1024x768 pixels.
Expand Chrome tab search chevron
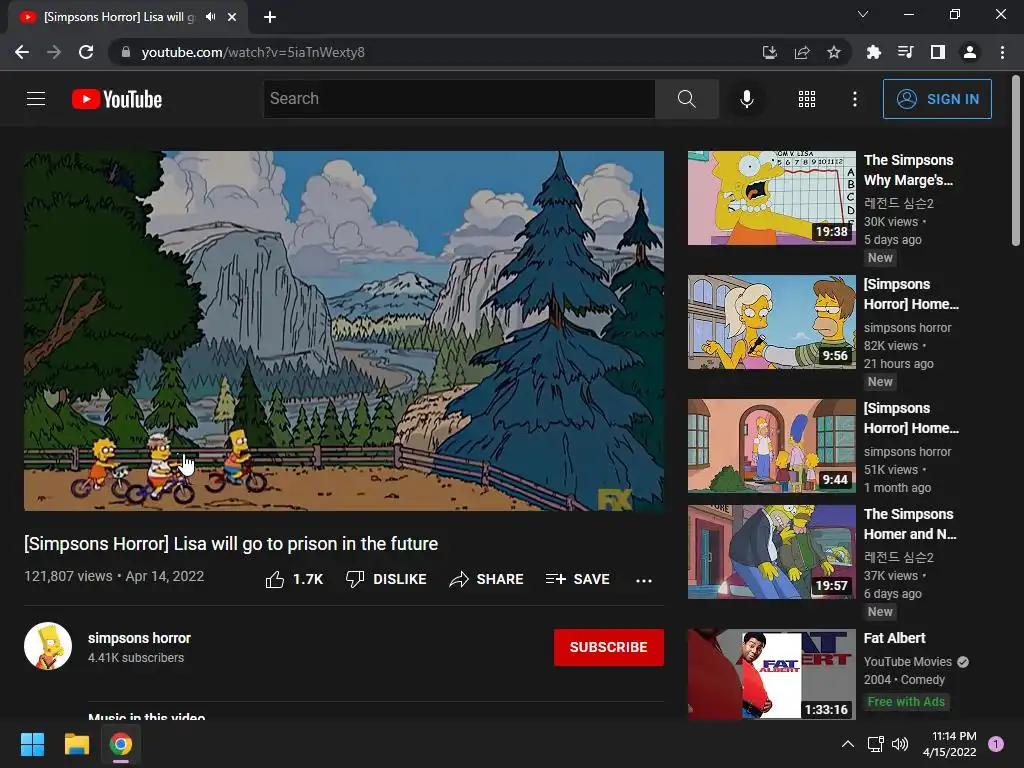(863, 14)
